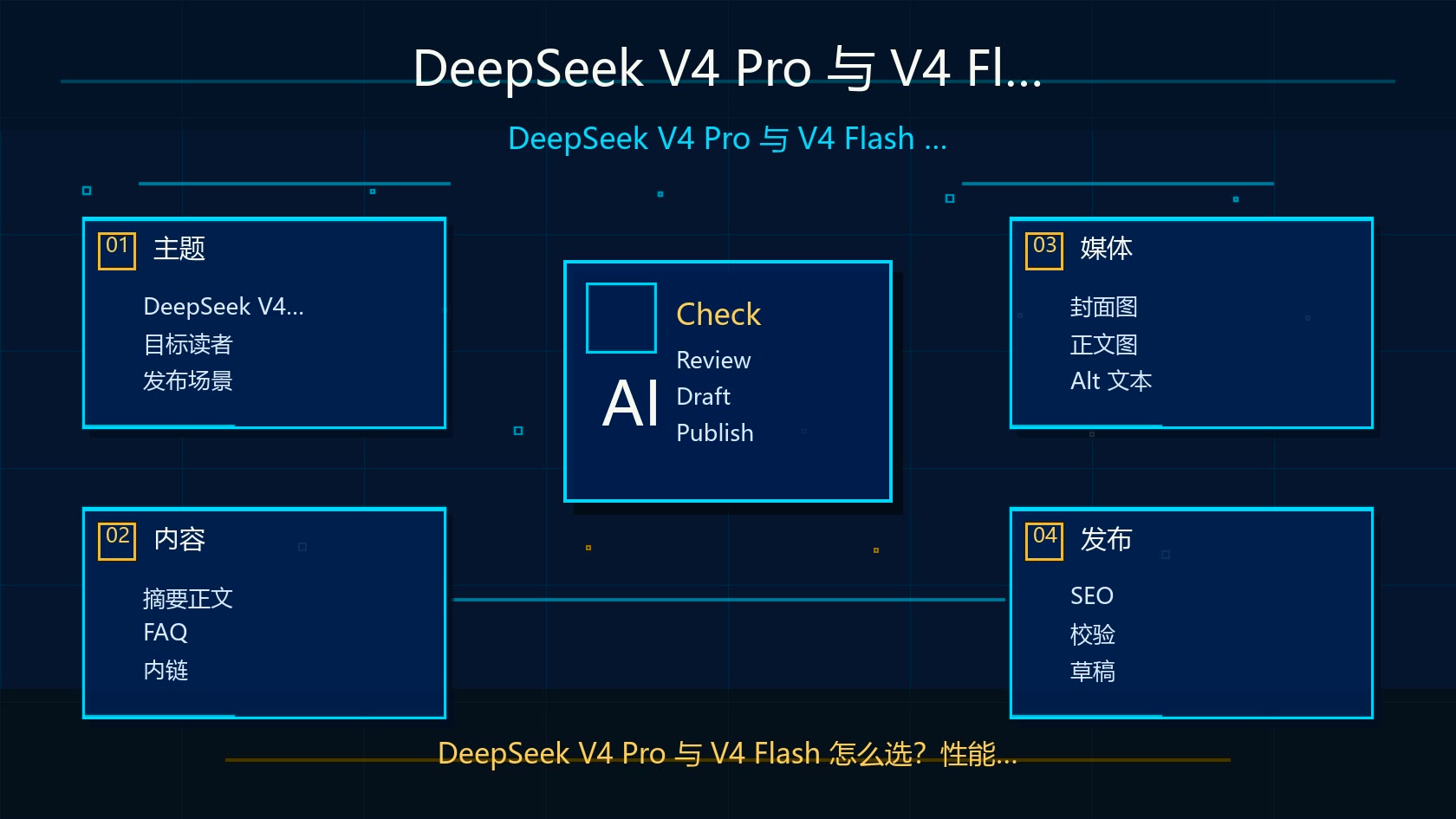Select the 目标读者 item
Image resolution: width=1456 pixels, height=819 pixels.
188,344
